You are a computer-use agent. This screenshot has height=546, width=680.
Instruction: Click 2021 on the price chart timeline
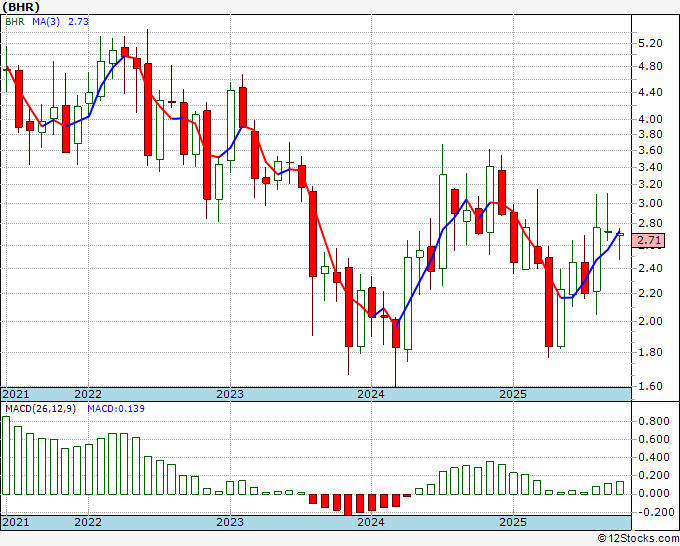click(16, 394)
